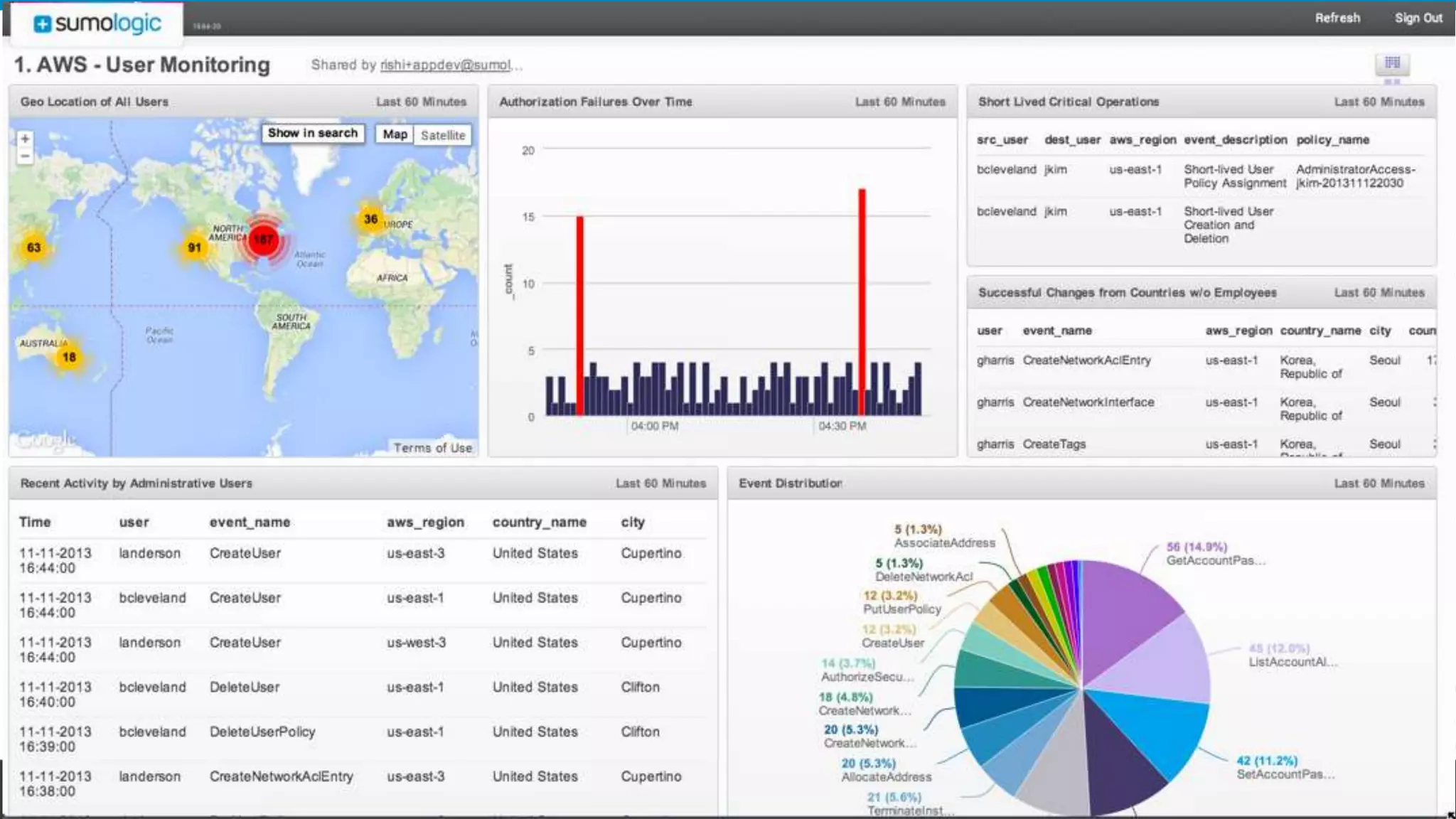Viewport: 1456px width, 819px height.
Task: Click the us-west-3 region cell
Action: [x=416, y=643]
